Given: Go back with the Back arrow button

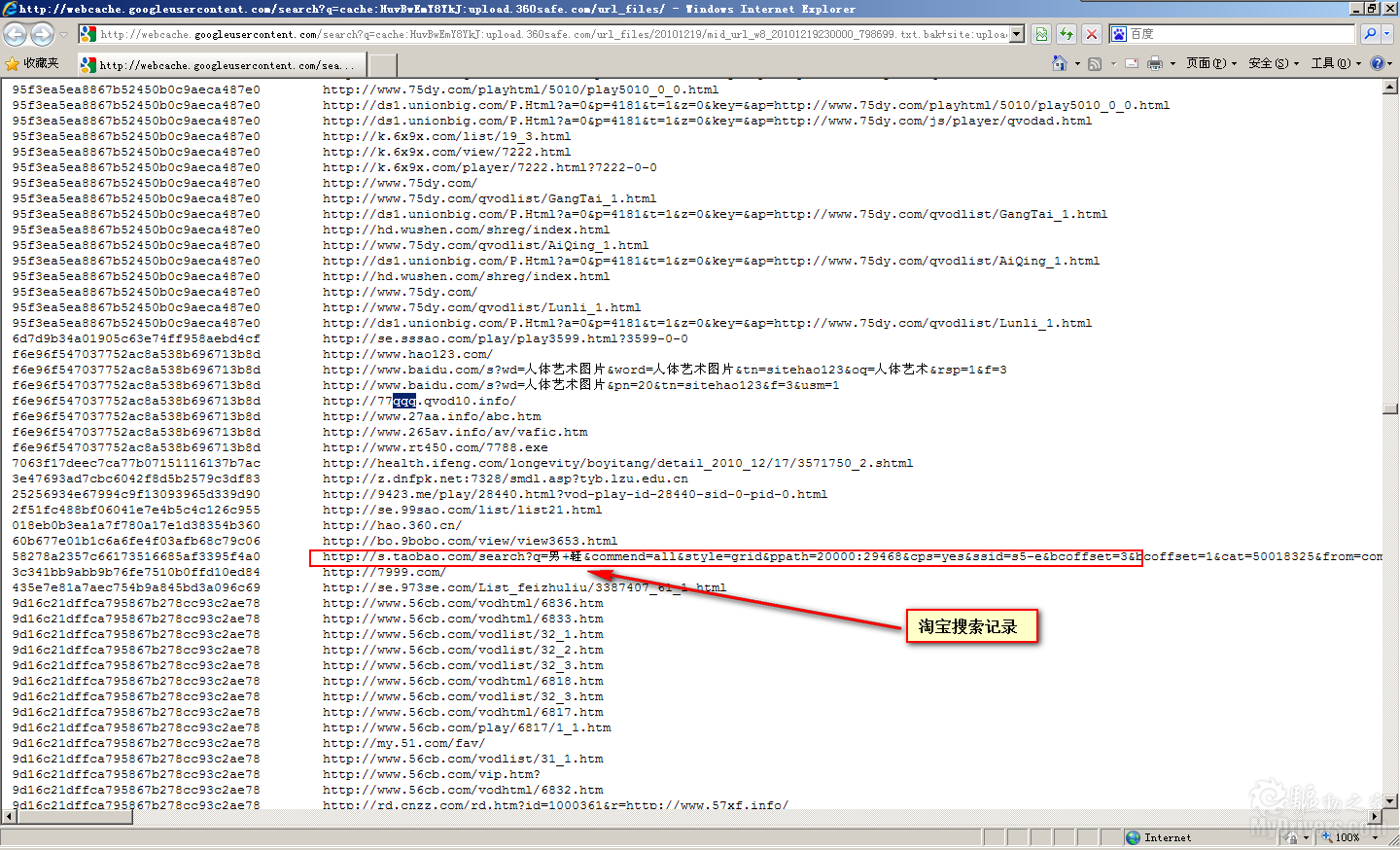Looking at the screenshot, I should (x=16, y=34).
